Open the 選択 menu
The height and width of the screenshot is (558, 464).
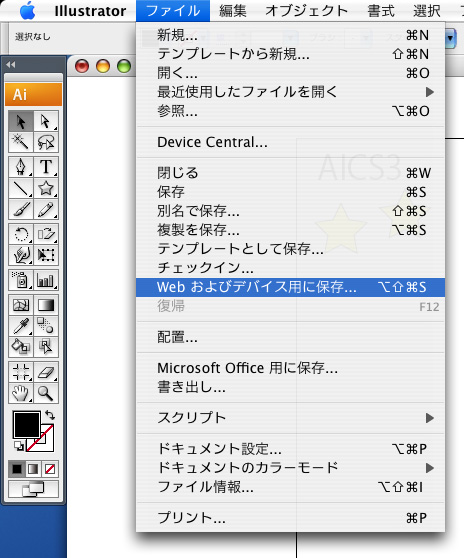tap(427, 11)
